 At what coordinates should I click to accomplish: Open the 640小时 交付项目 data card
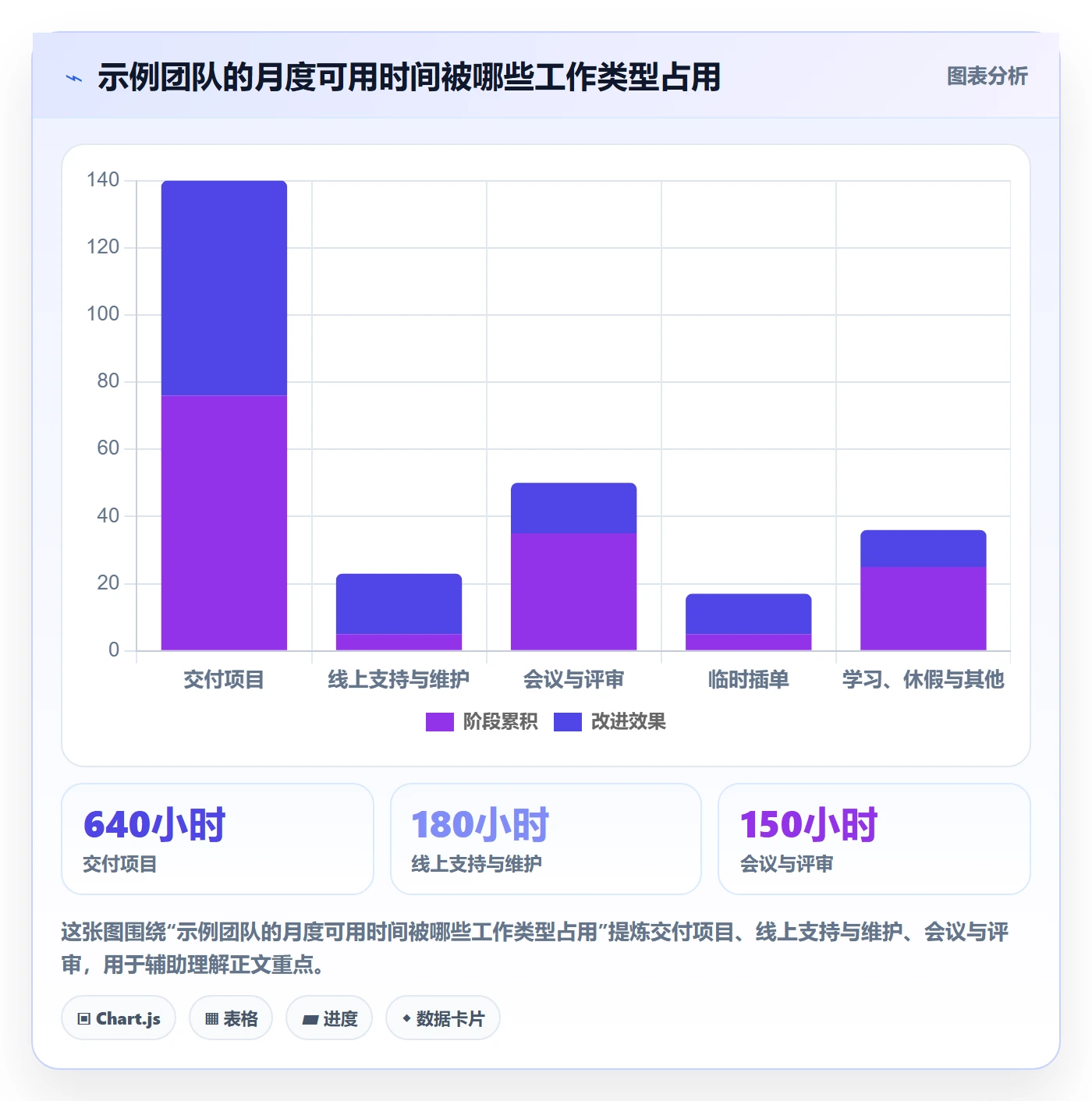click(x=218, y=839)
